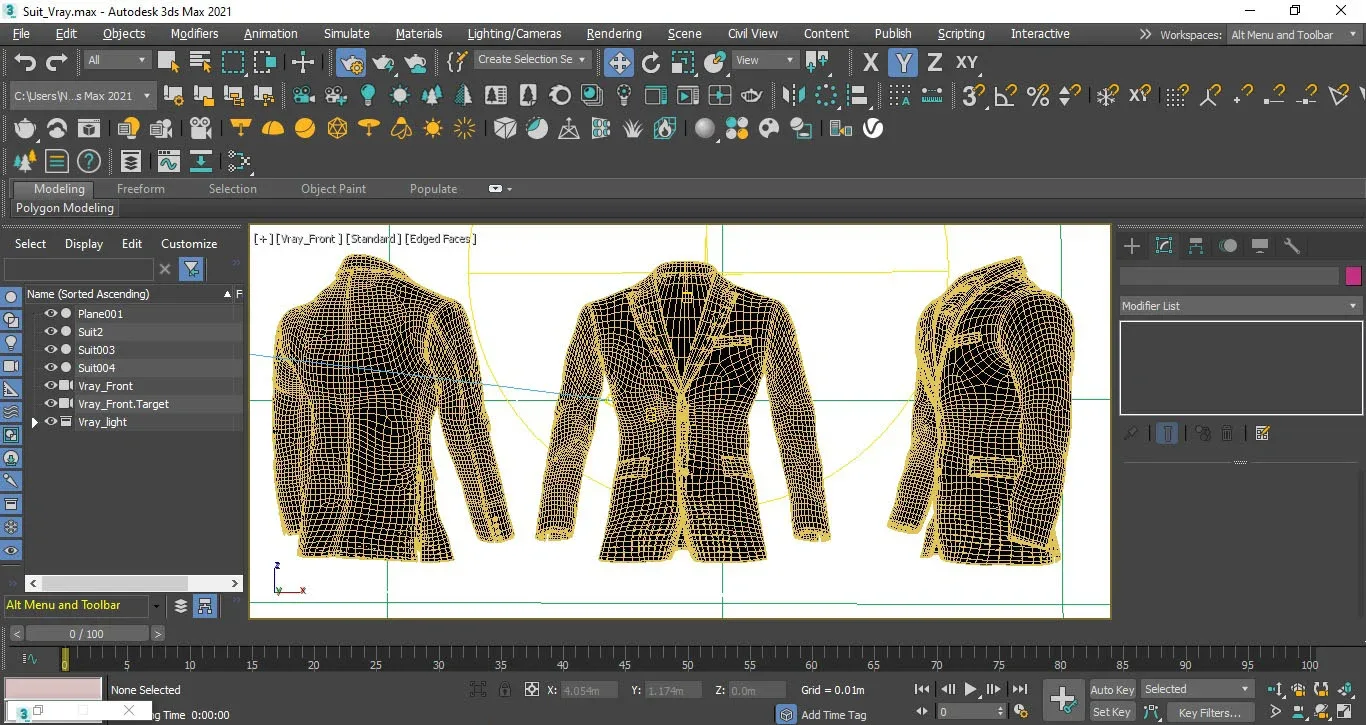
Task: Open the View reference coordinate dropdown
Action: [765, 60]
